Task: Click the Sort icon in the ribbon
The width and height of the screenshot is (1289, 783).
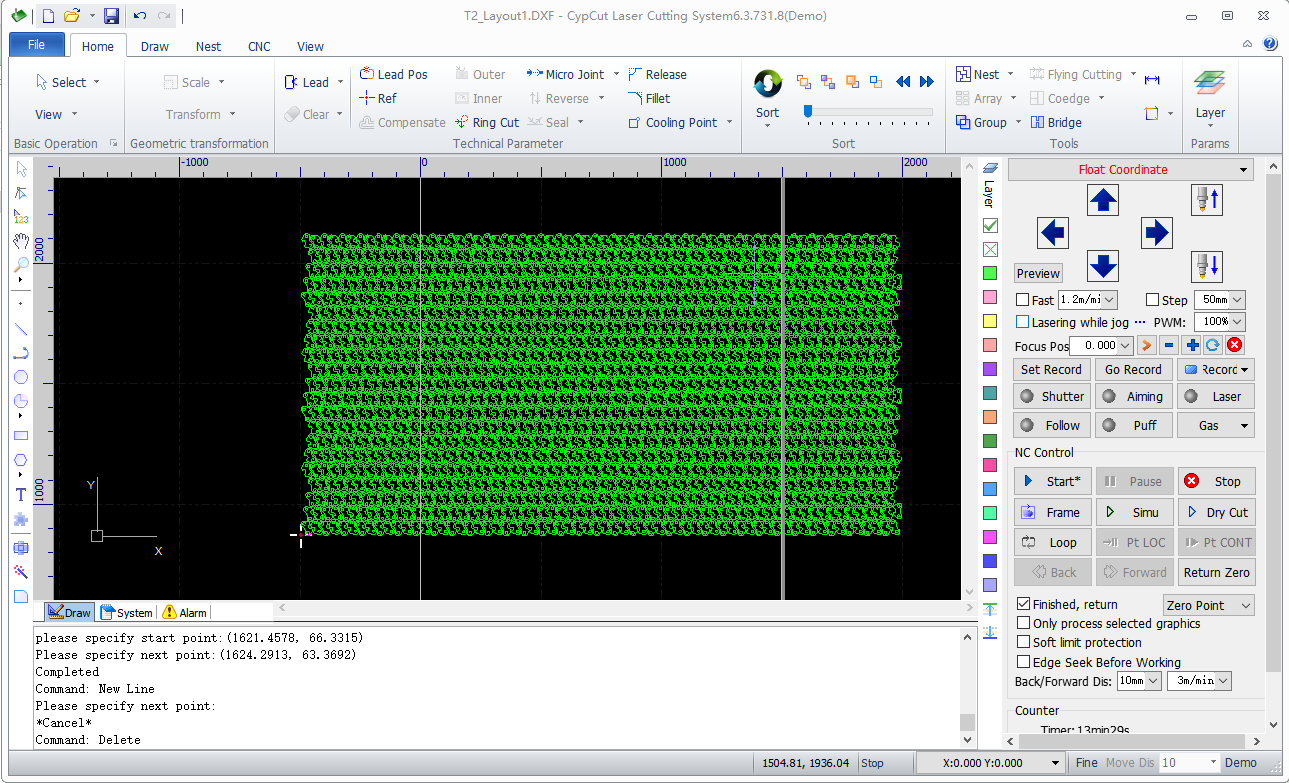Action: [767, 84]
